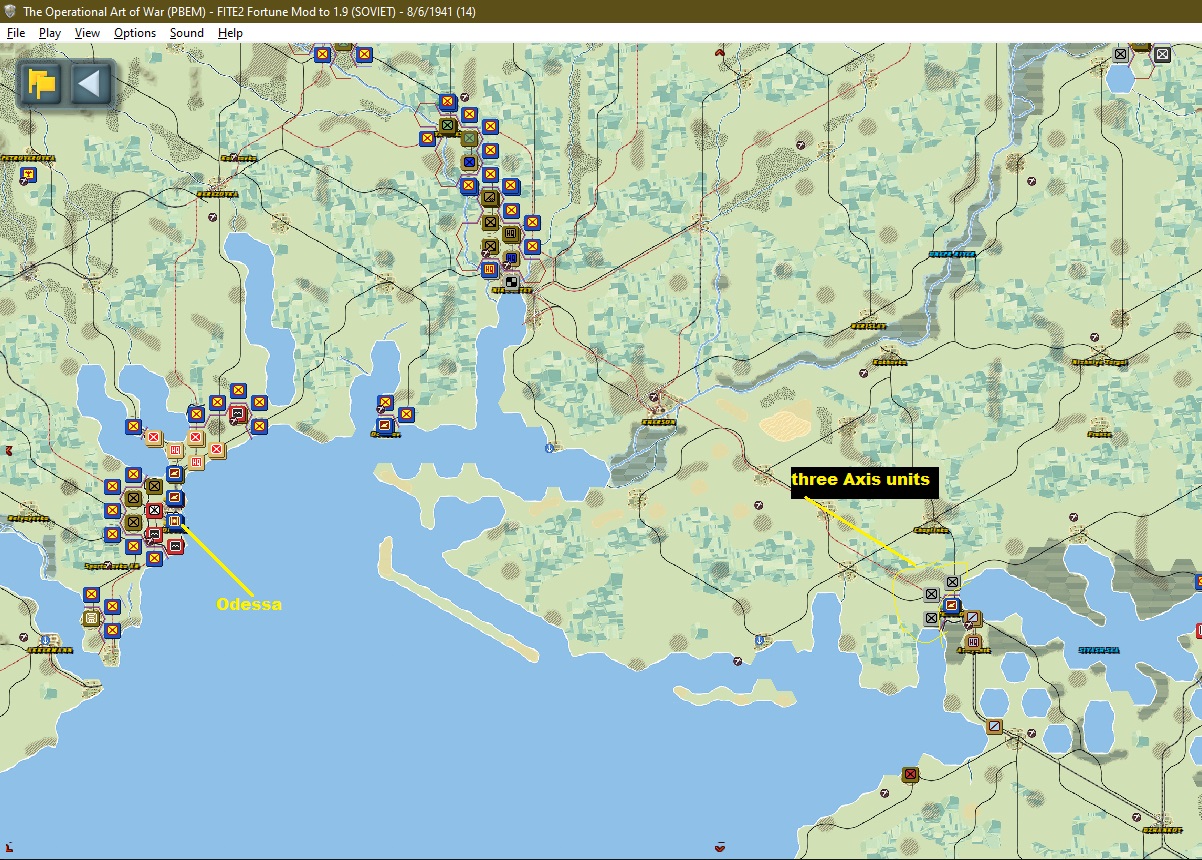Select the tan cavalry counter beside the Perekop airfield
The height and width of the screenshot is (860, 1202).
pos(973,617)
